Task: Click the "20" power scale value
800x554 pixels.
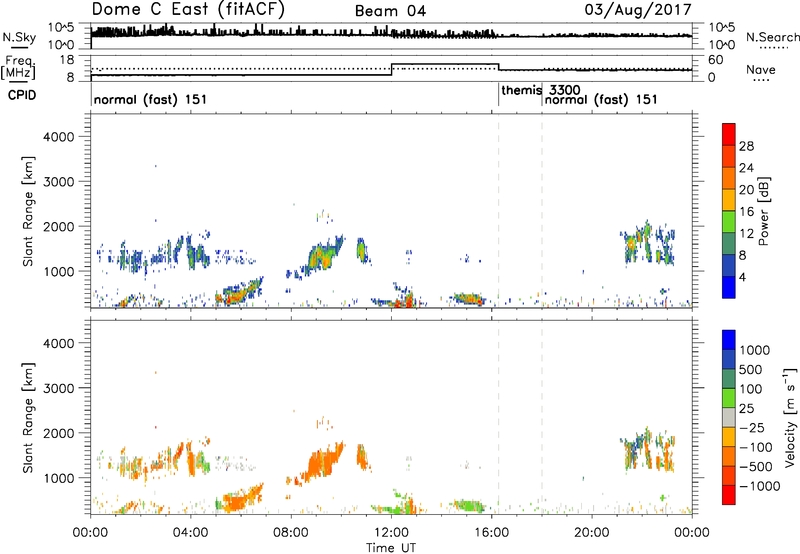Action: [x=746, y=190]
